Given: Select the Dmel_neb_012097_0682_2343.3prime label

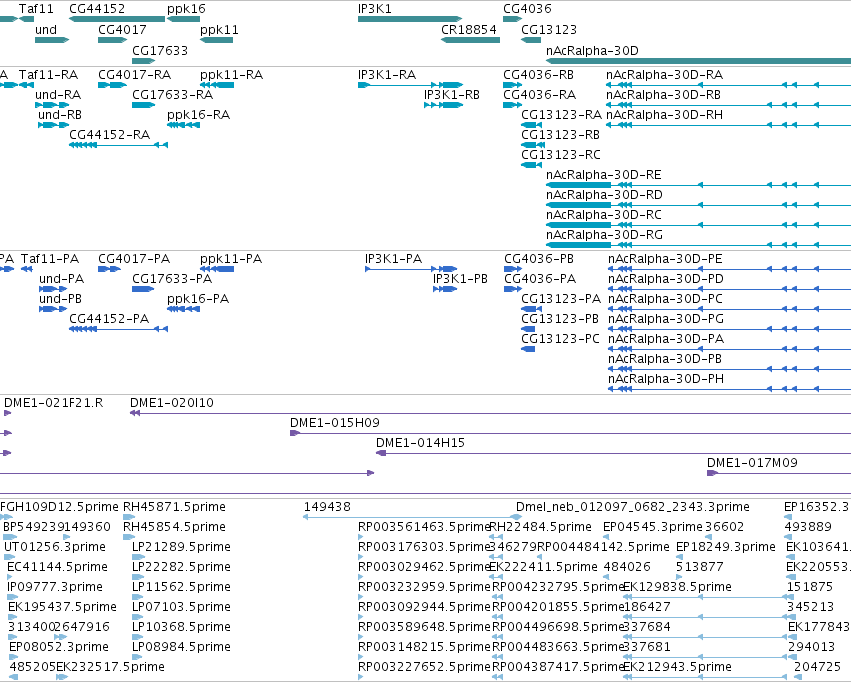Looking at the screenshot, I should (633, 507).
